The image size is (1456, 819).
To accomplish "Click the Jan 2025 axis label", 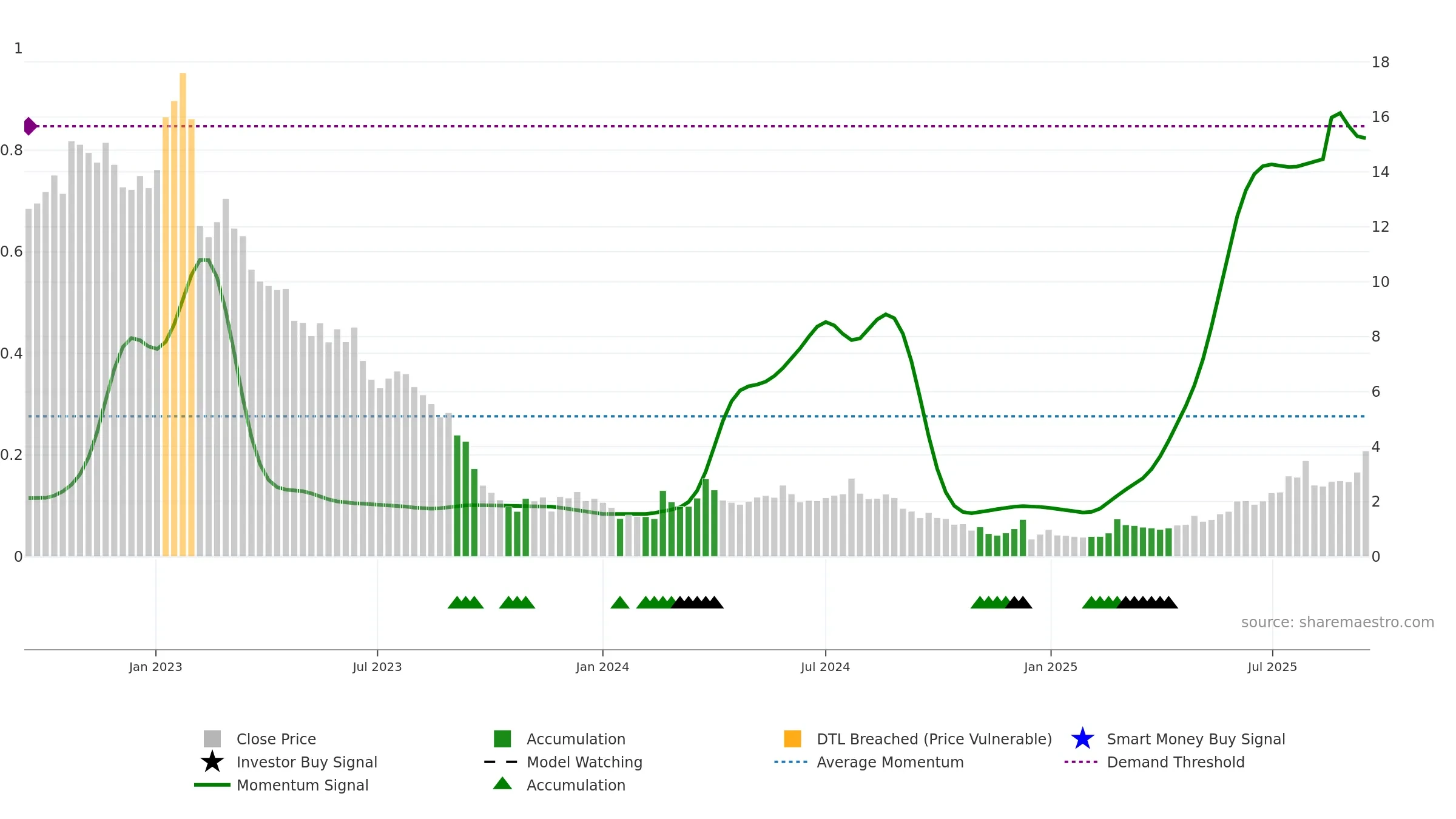I will click(x=1051, y=667).
